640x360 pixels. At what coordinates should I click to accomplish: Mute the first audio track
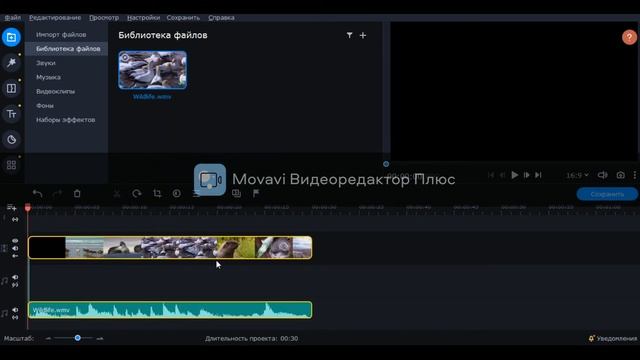tap(15, 278)
